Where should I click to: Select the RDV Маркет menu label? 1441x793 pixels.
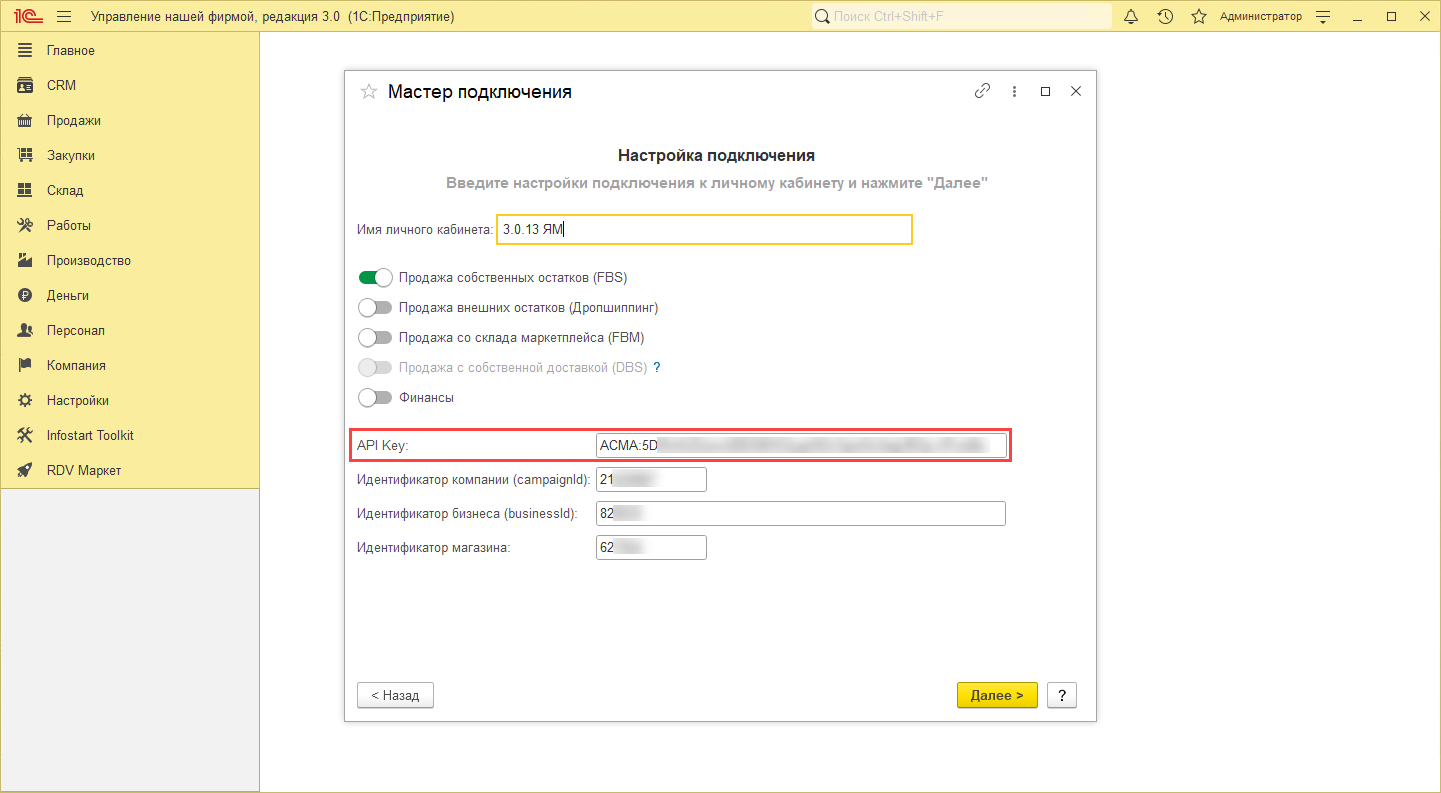tap(84, 470)
